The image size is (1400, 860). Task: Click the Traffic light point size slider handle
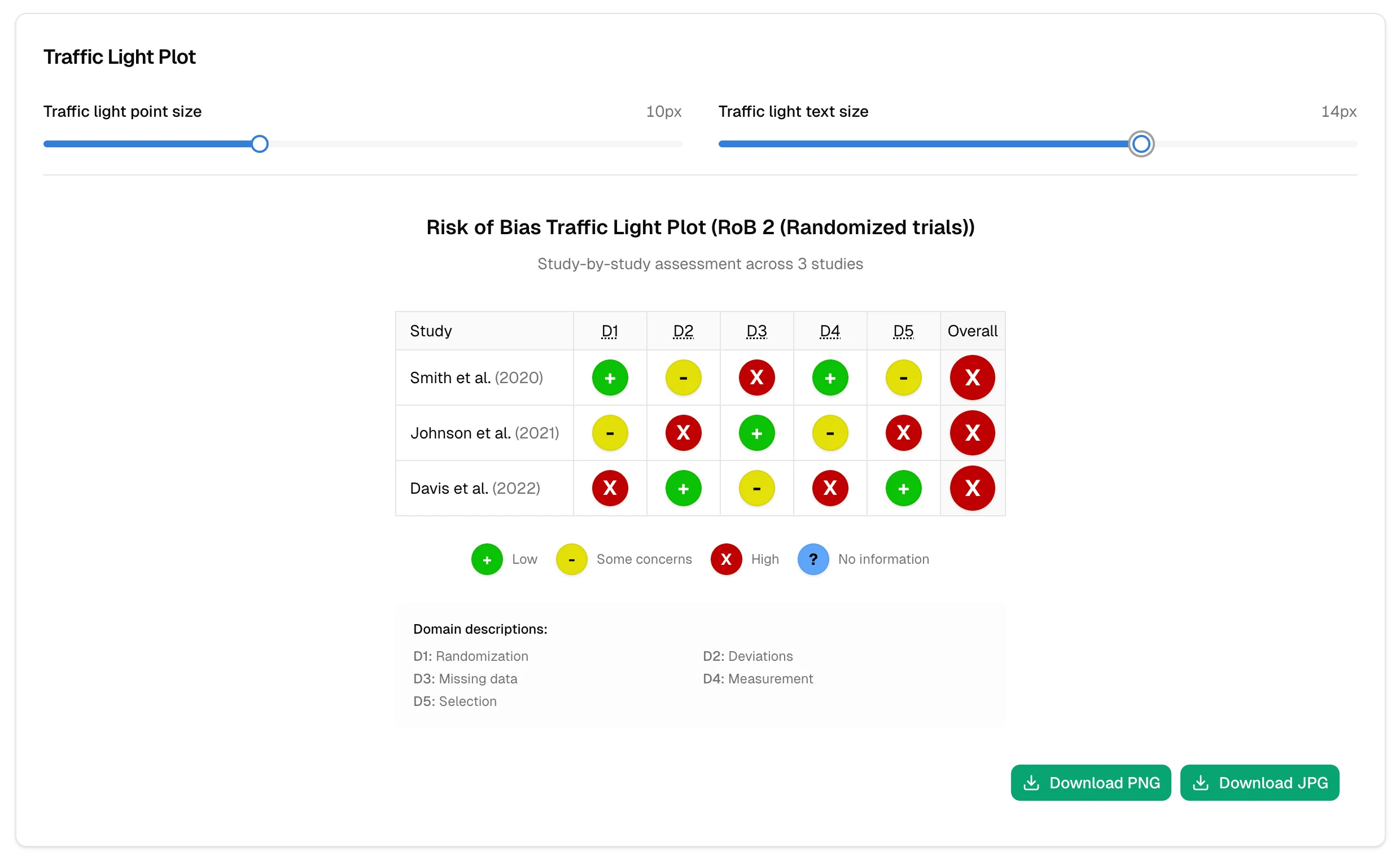click(260, 144)
